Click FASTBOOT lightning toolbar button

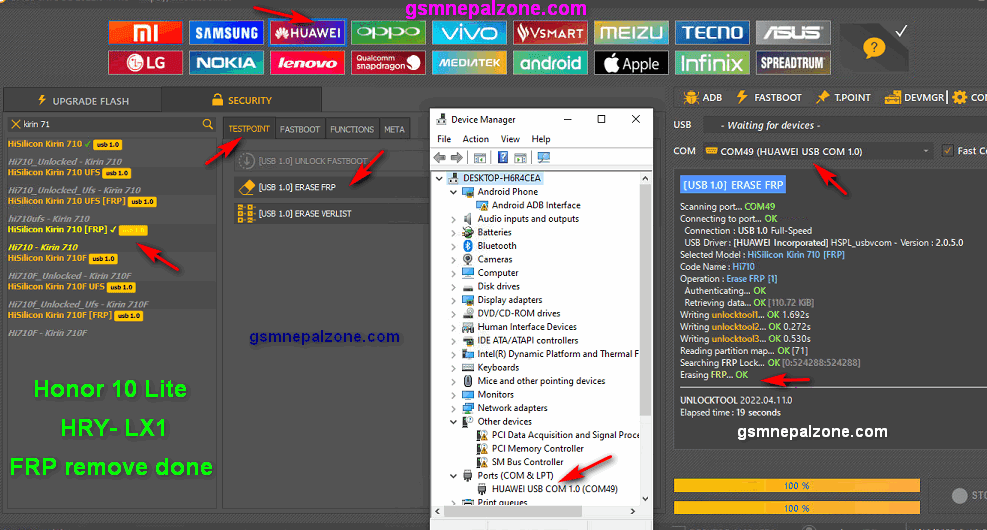(x=769, y=98)
